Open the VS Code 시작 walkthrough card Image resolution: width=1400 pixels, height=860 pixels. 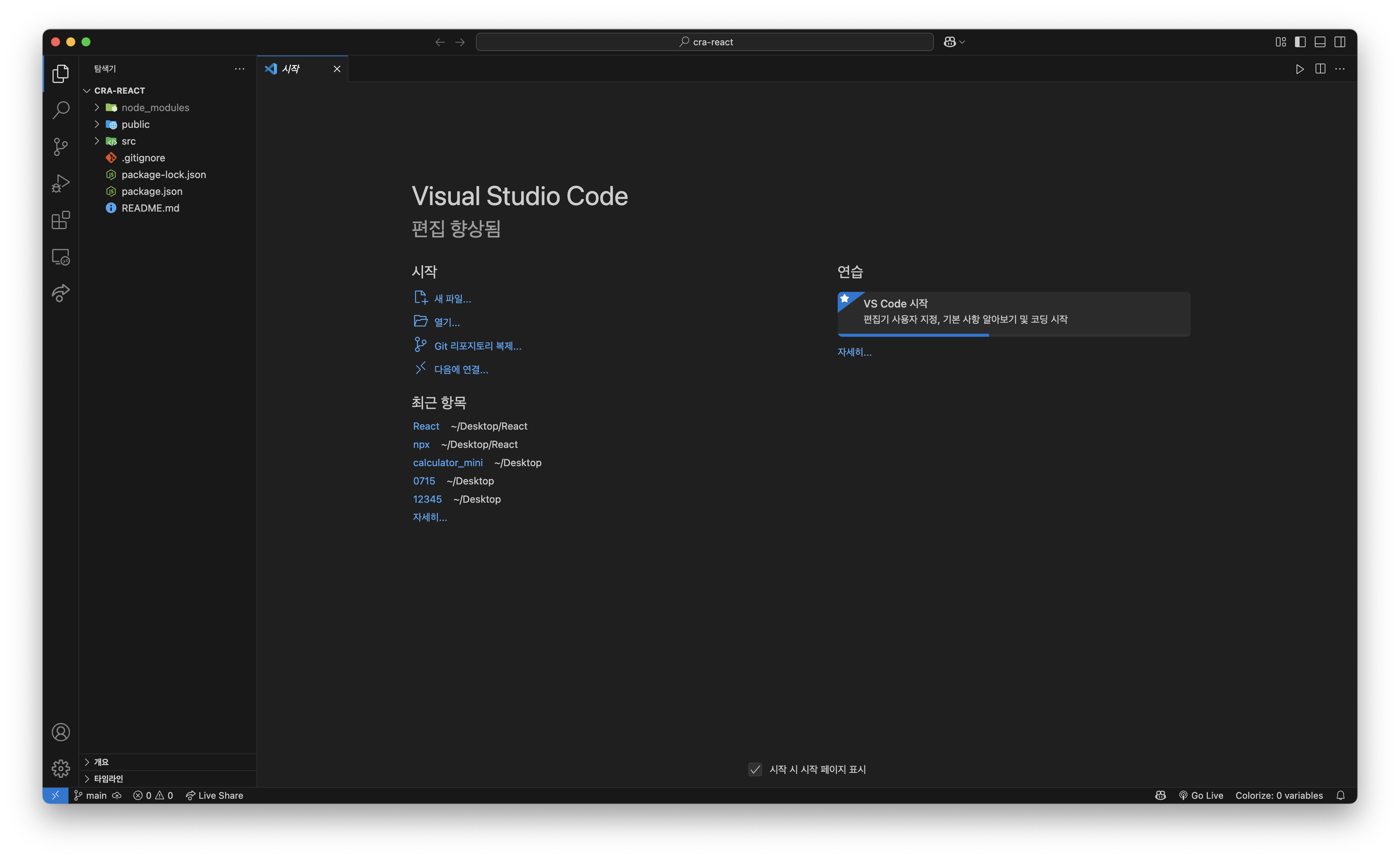(x=1013, y=314)
